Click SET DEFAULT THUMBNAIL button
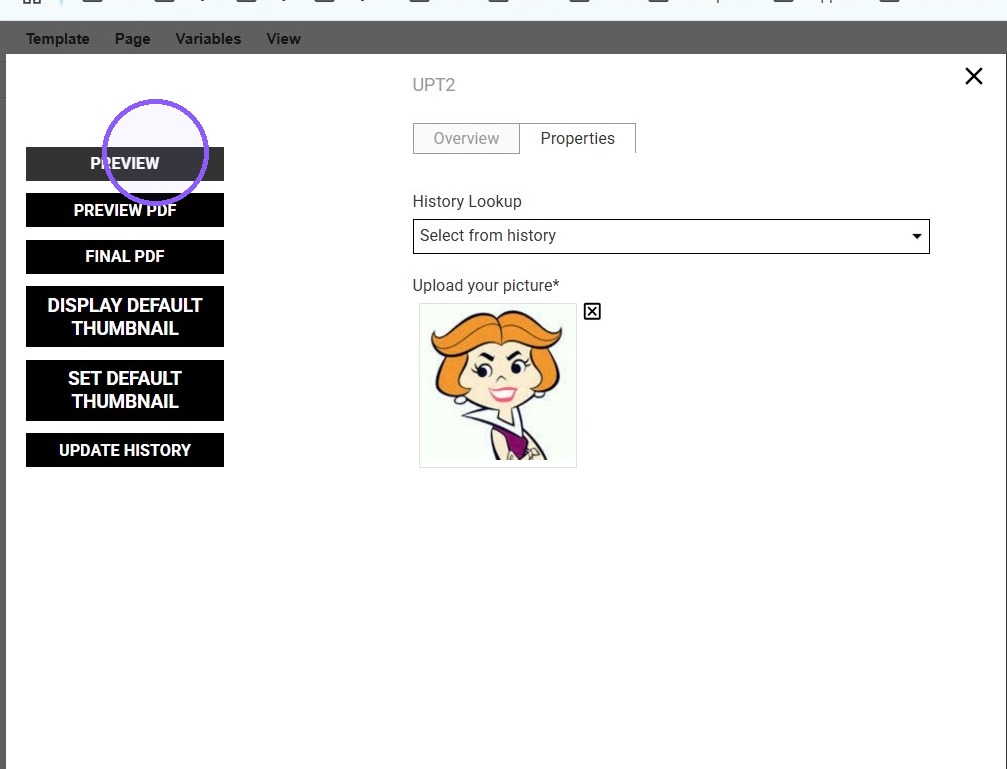The image size is (1007, 769). (125, 390)
